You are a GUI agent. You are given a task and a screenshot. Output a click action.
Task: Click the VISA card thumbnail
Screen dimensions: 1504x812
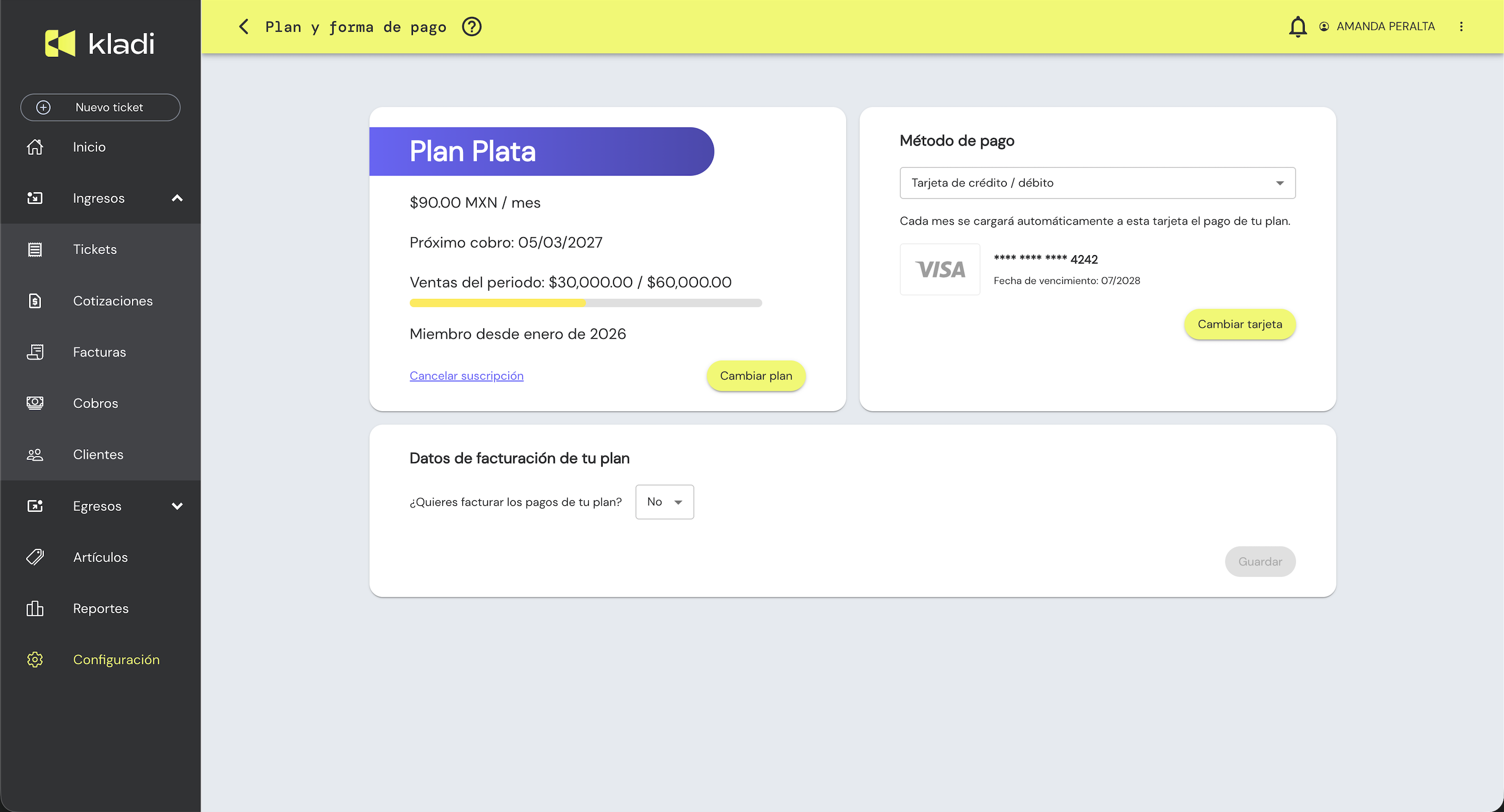[939, 270]
